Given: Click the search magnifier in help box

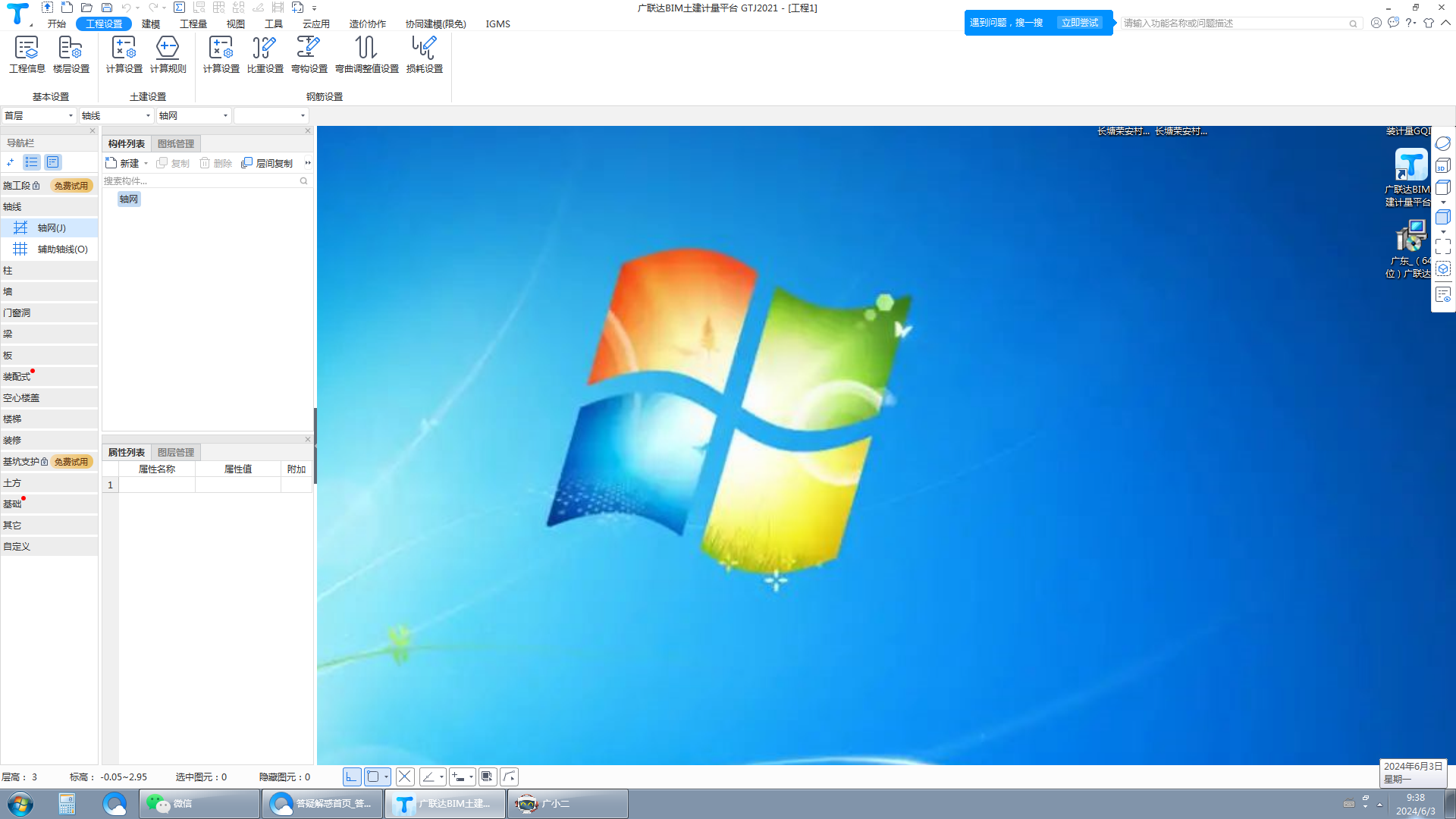Looking at the screenshot, I should (1353, 24).
